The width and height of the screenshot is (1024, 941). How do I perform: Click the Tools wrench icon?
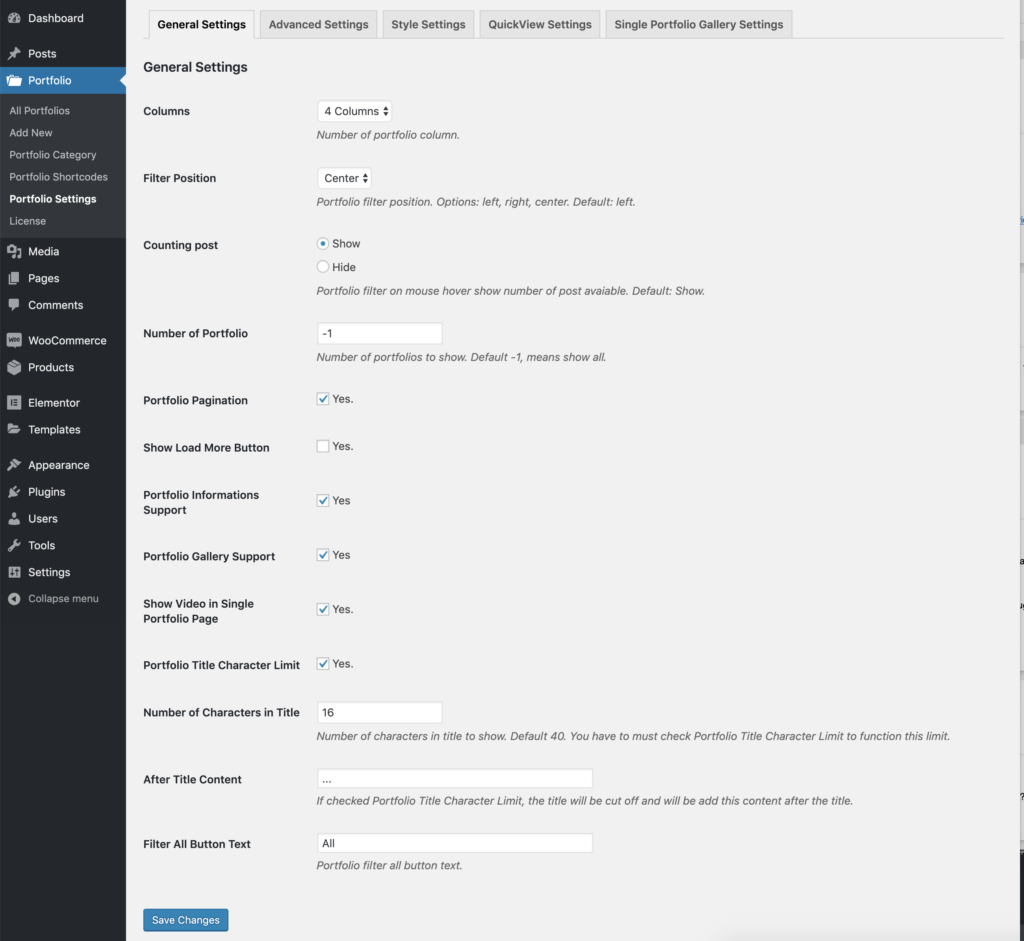click(12, 545)
